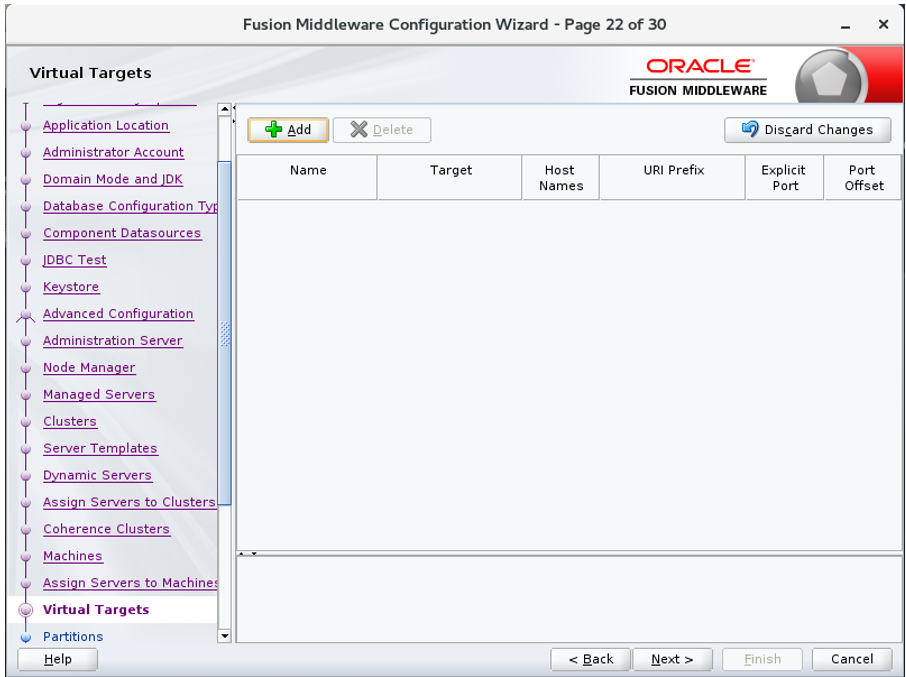Click the navigation pane scroll up arrow
The image size is (906, 677).
click(224, 109)
